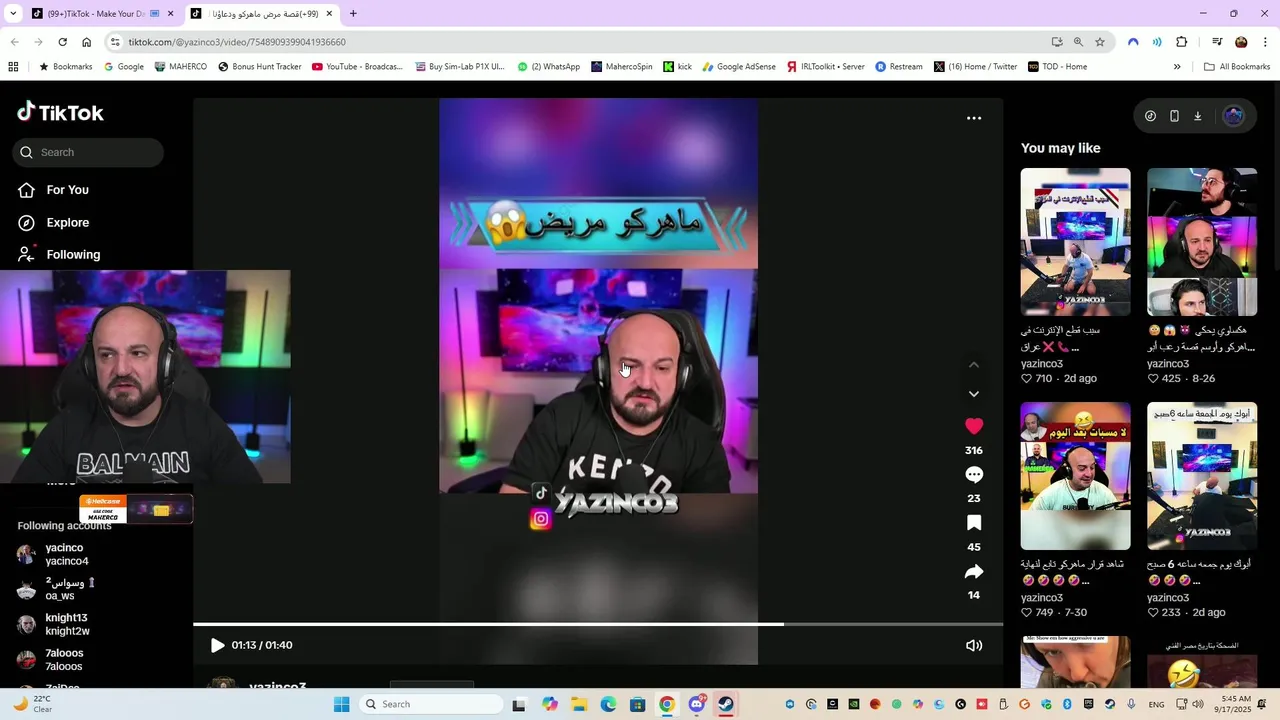
Task: Open the Google AdSense bookmark
Action: pyautogui.click(x=739, y=67)
